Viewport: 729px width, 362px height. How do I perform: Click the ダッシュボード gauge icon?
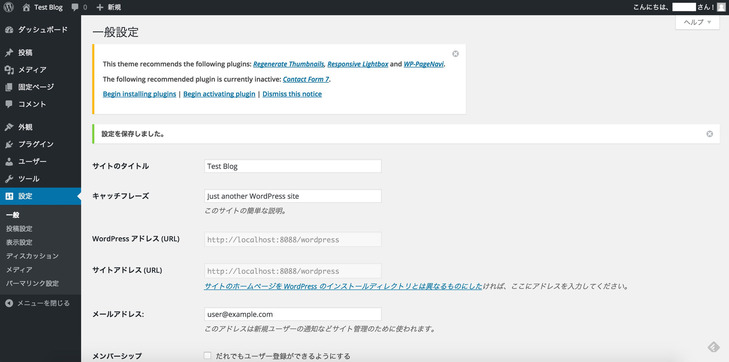tap(9, 30)
